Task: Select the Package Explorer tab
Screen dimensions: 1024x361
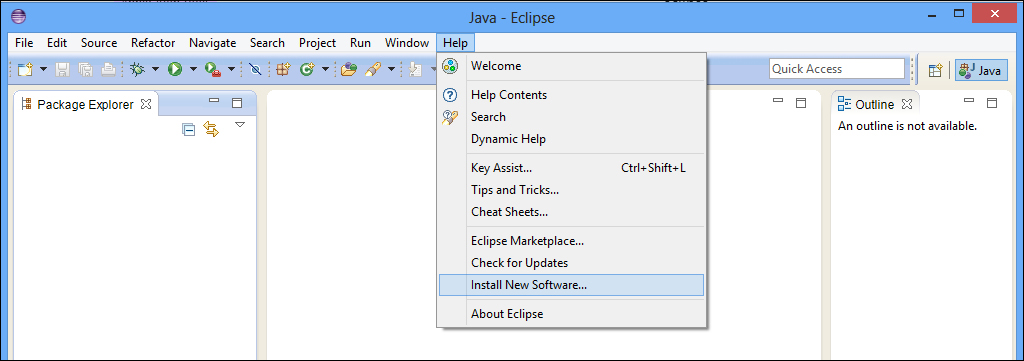Action: coord(86,104)
